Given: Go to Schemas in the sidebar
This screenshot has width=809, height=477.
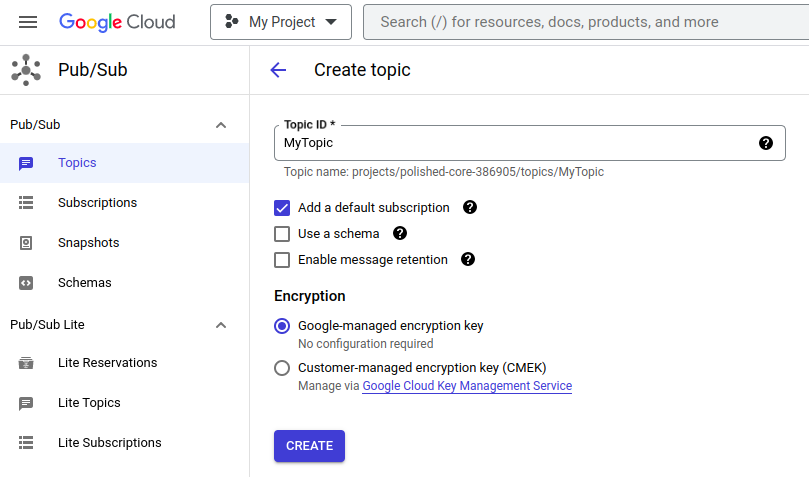Looking at the screenshot, I should tap(84, 283).
